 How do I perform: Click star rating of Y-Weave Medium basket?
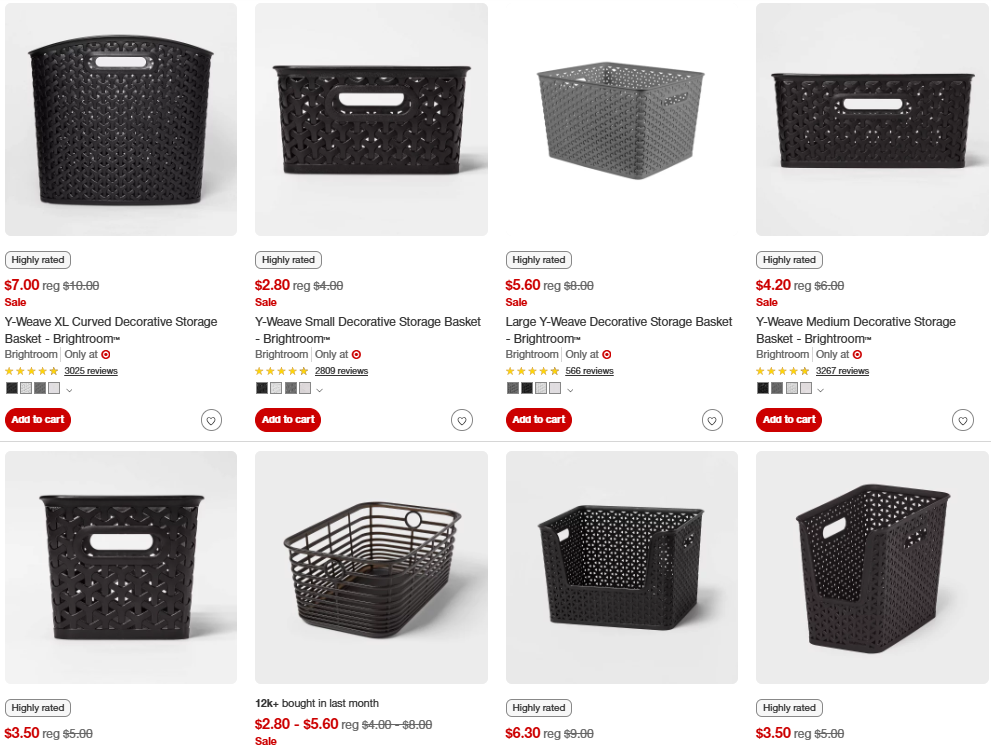[783, 371]
